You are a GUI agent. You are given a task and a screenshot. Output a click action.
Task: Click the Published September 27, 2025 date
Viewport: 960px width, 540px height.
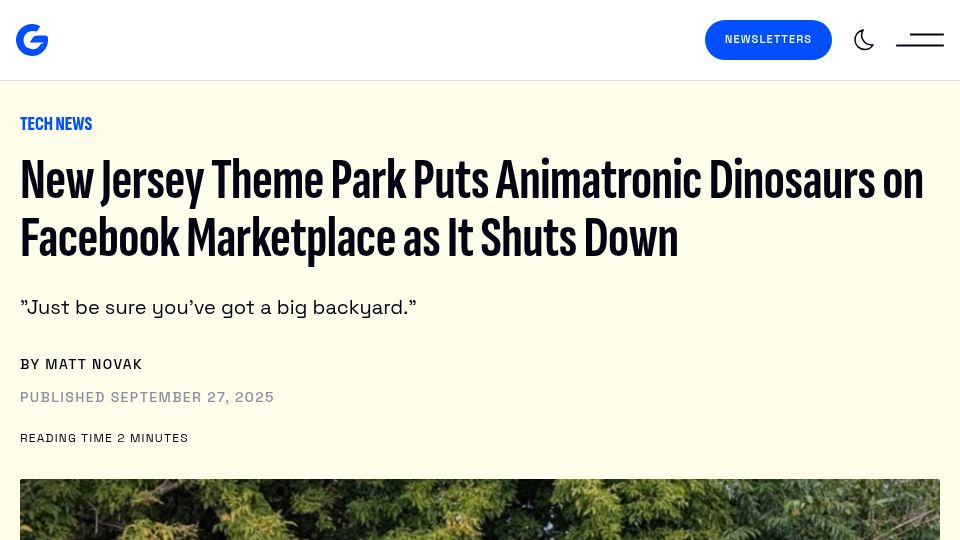tap(147, 397)
